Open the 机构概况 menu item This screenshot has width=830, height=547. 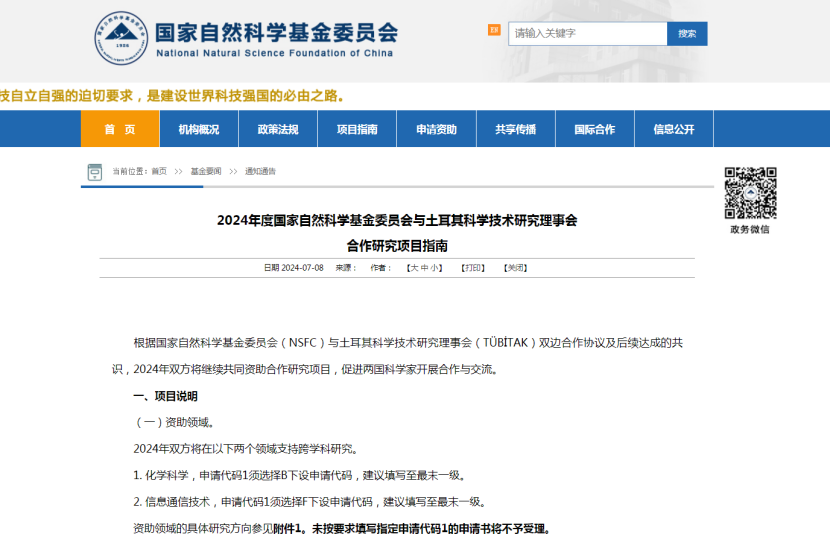[199, 129]
